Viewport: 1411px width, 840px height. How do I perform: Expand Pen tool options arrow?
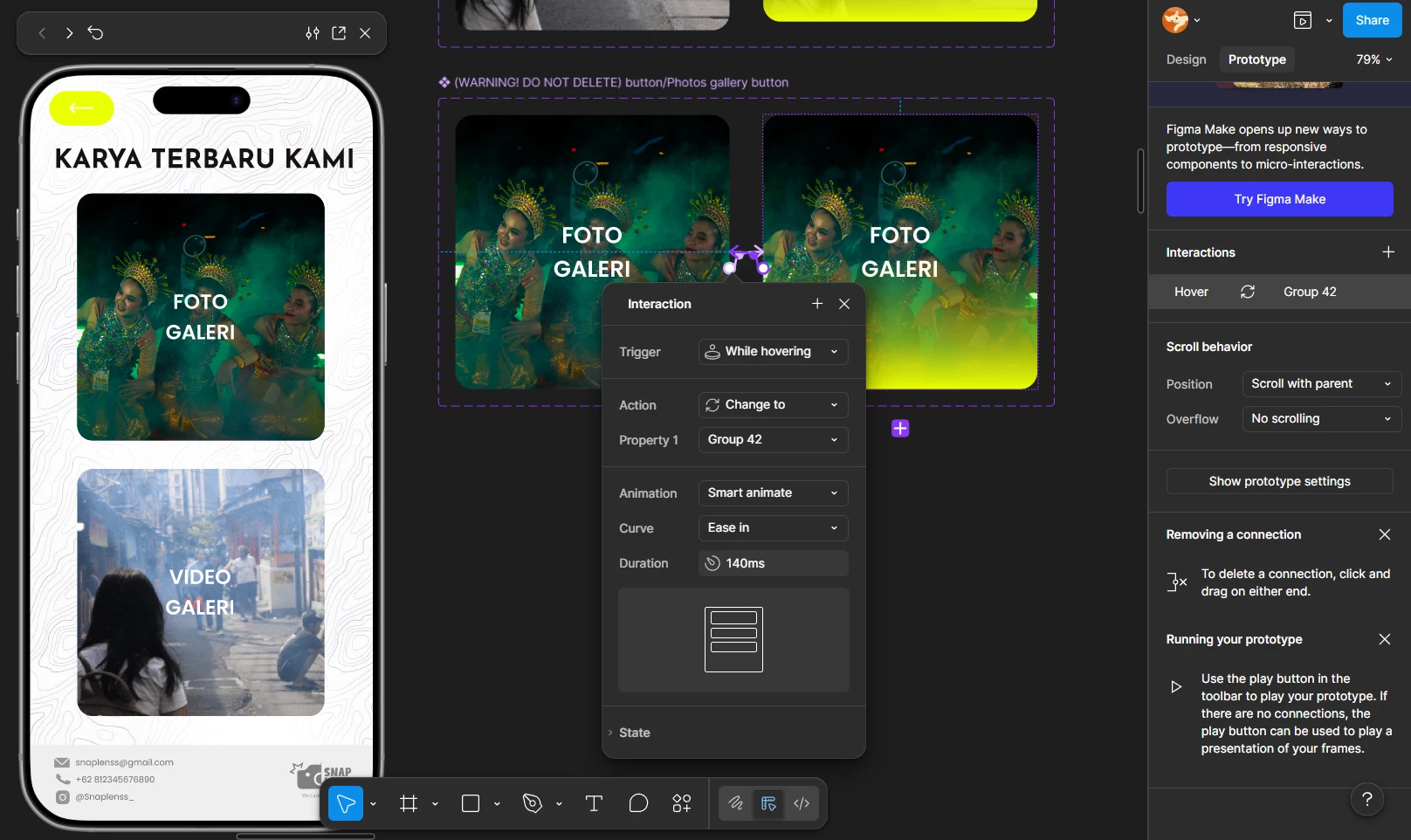pos(559,803)
